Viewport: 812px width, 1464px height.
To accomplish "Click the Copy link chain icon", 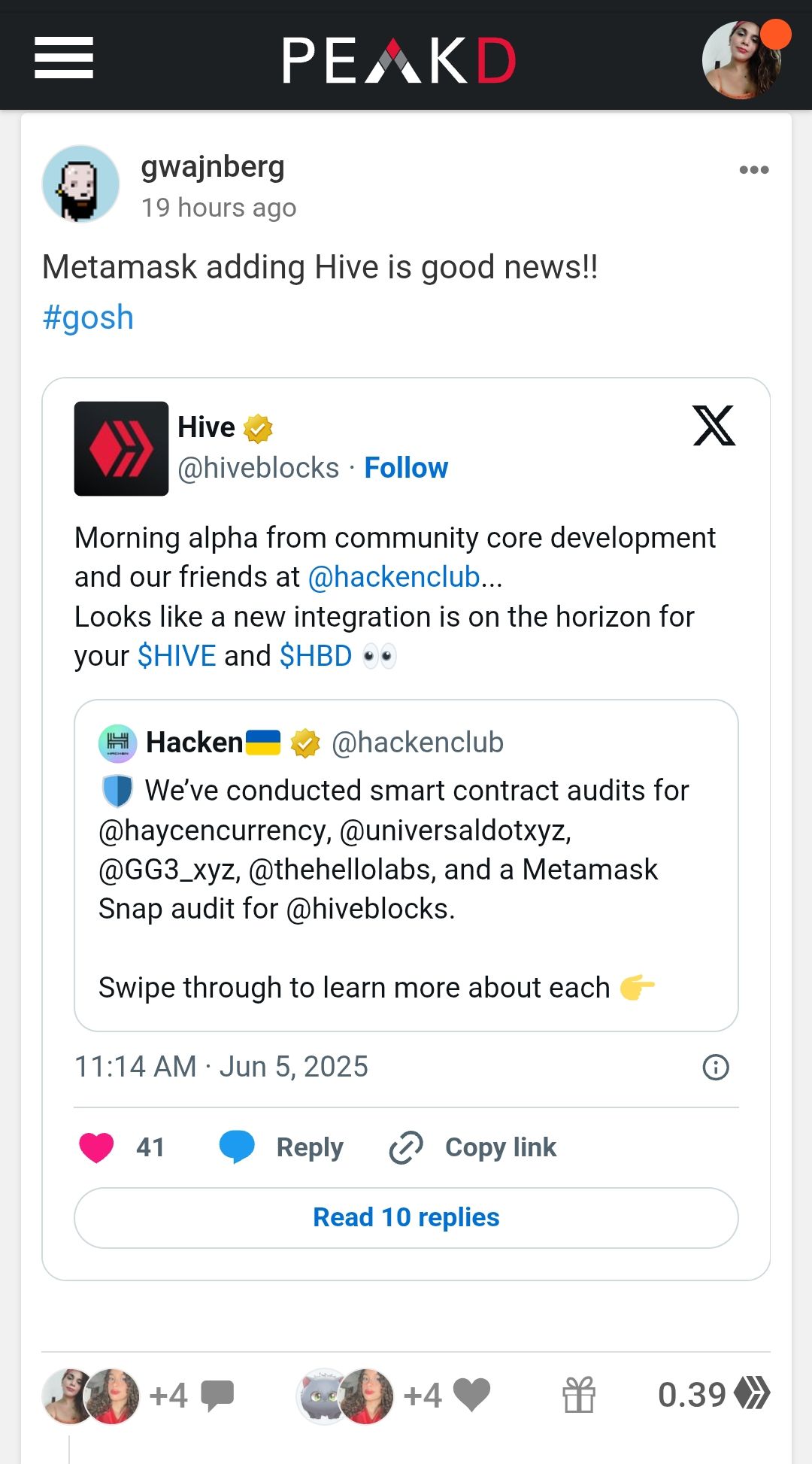I will pos(406,1147).
